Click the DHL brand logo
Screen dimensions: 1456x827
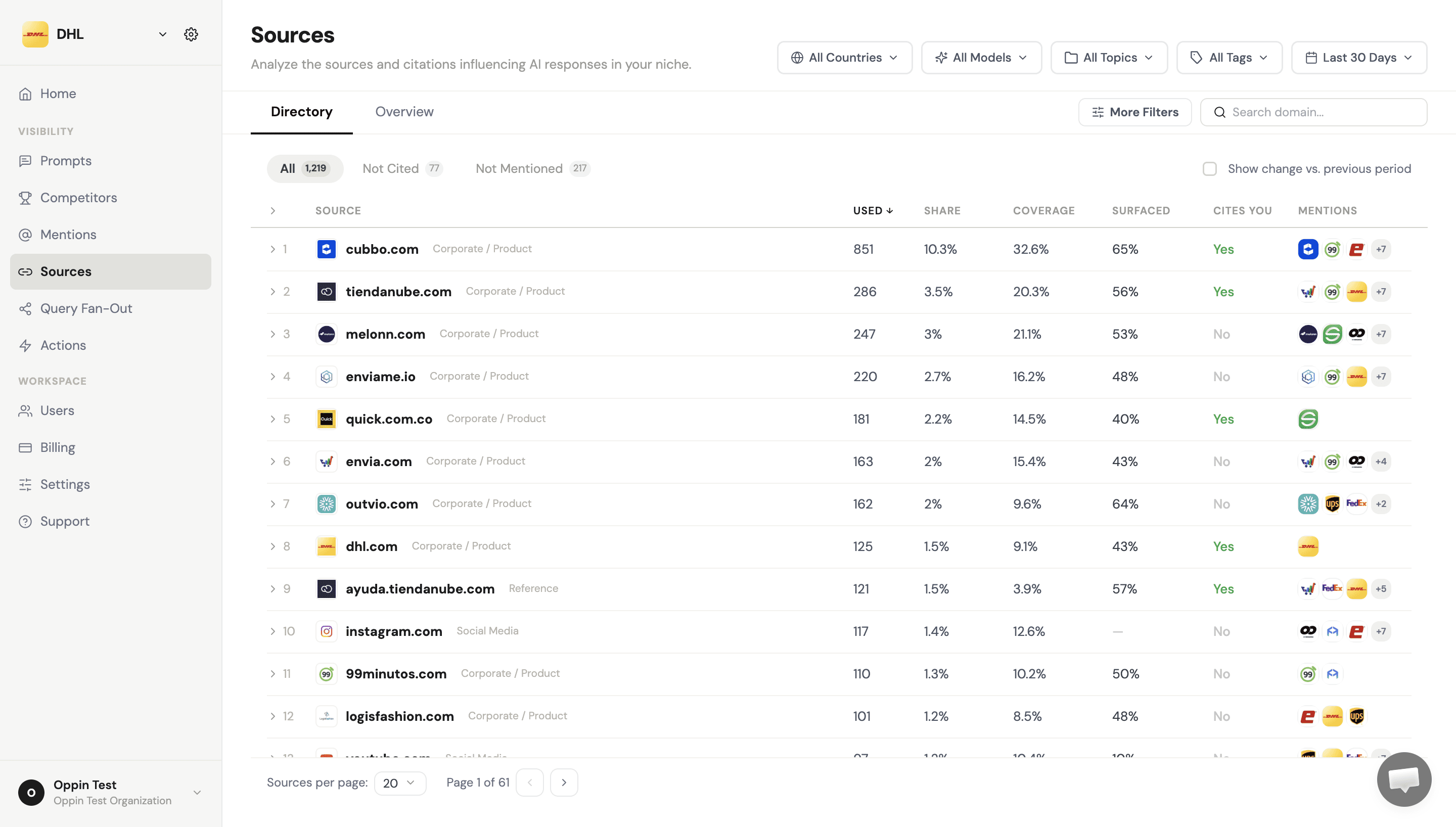35,34
